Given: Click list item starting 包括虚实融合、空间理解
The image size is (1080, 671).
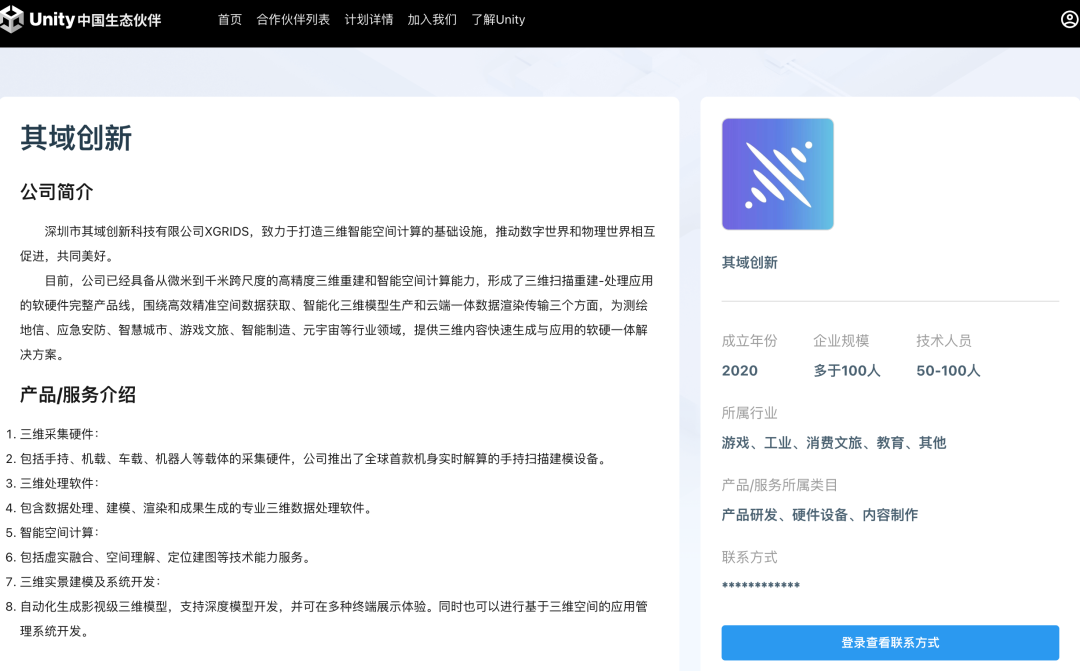Looking at the screenshot, I should click(x=167, y=557).
